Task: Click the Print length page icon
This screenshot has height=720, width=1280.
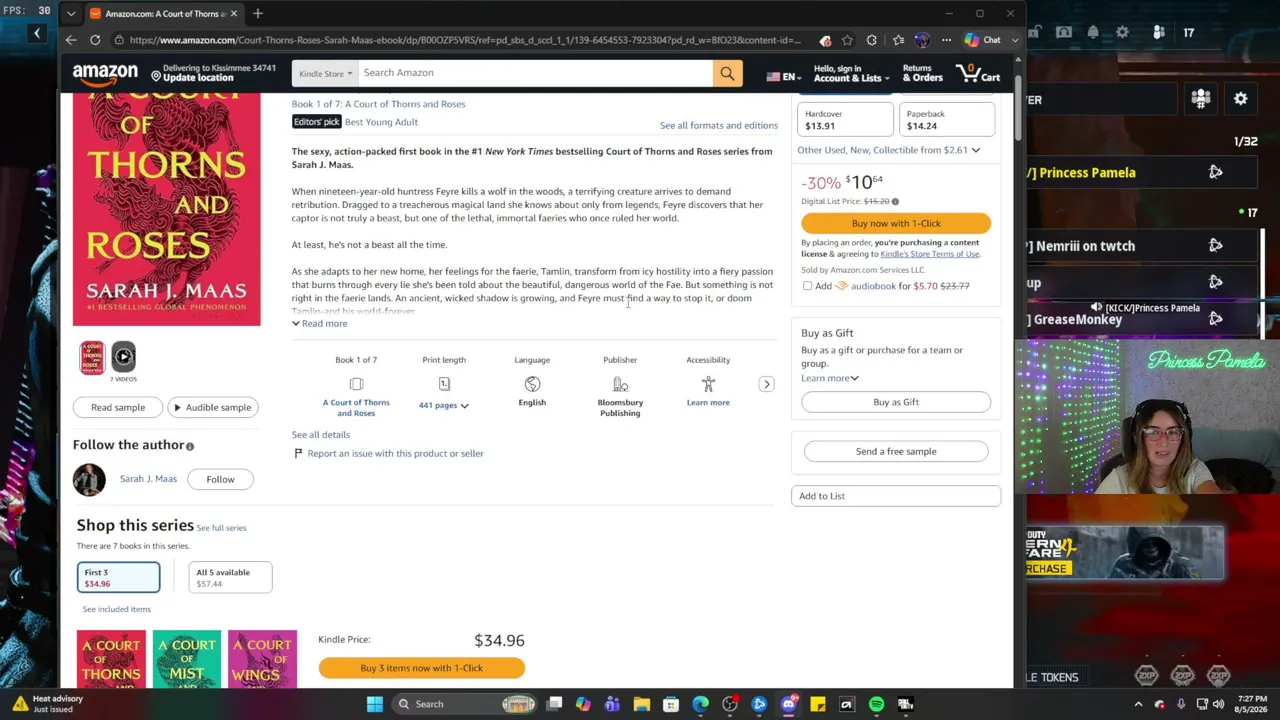Action: tap(444, 384)
